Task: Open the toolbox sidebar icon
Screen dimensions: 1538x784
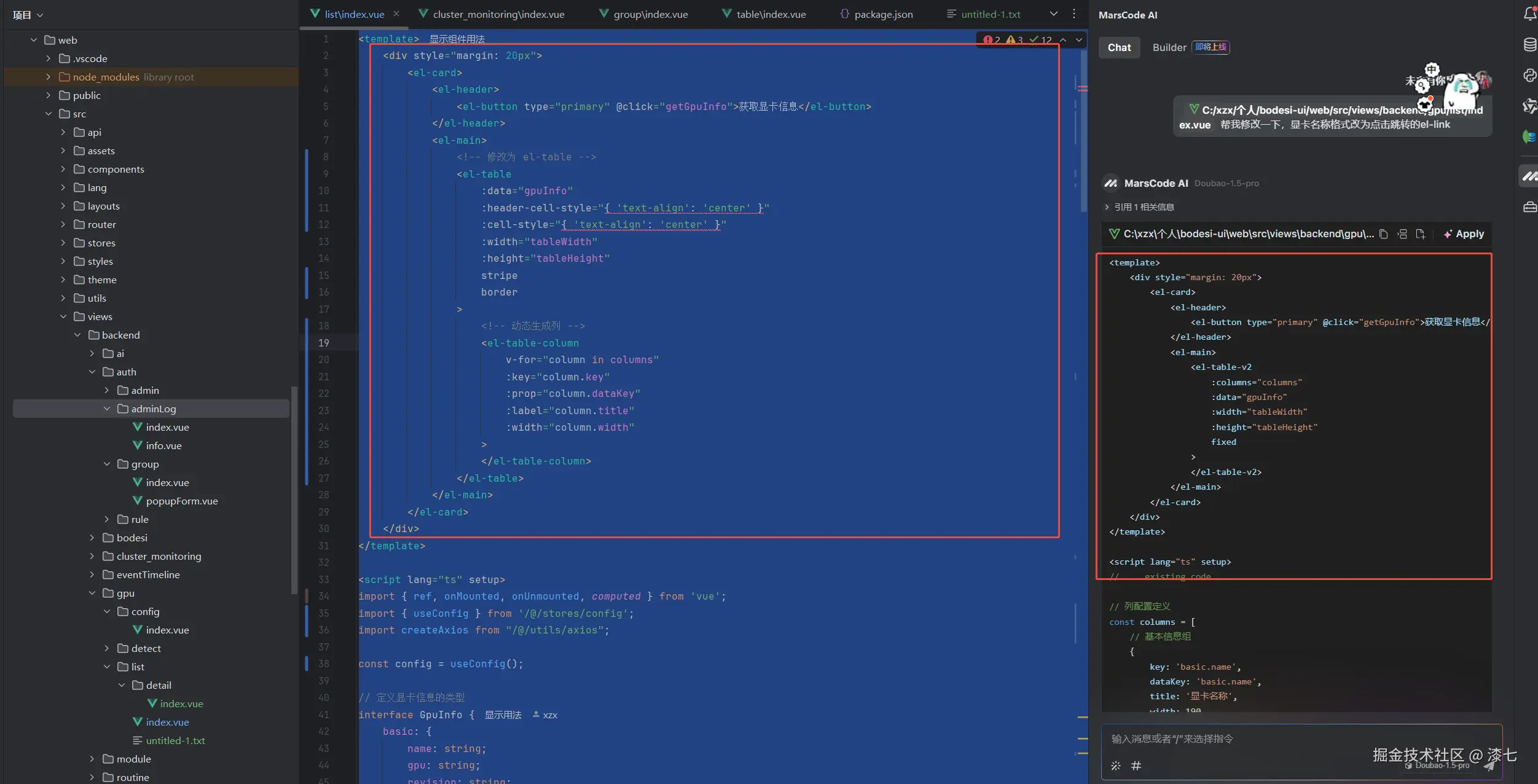Action: click(1530, 207)
